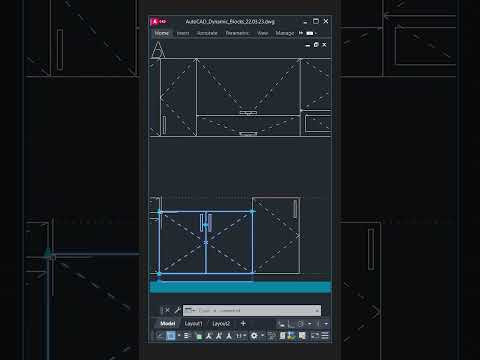480x360 pixels.
Task: Show hidden ribbon tabs with the double-arrow
Action: coord(301,33)
